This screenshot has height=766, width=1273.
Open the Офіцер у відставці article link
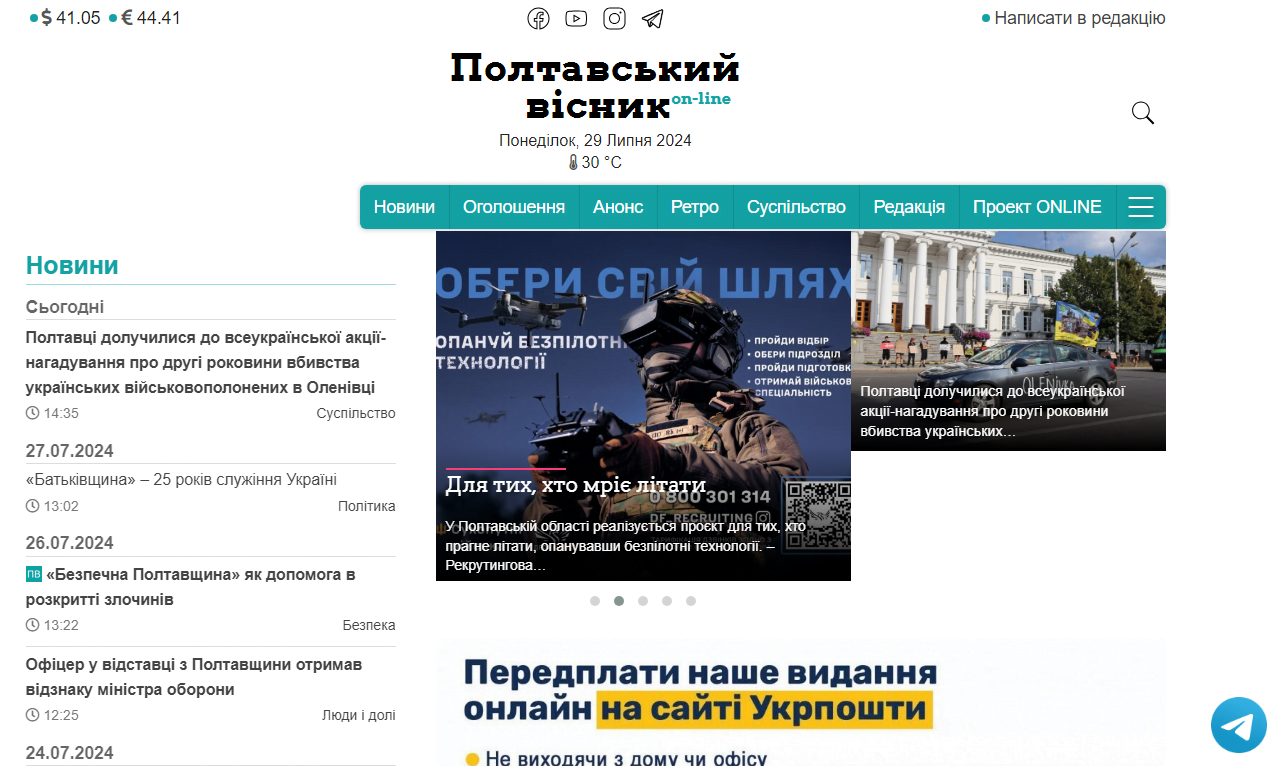coord(194,677)
